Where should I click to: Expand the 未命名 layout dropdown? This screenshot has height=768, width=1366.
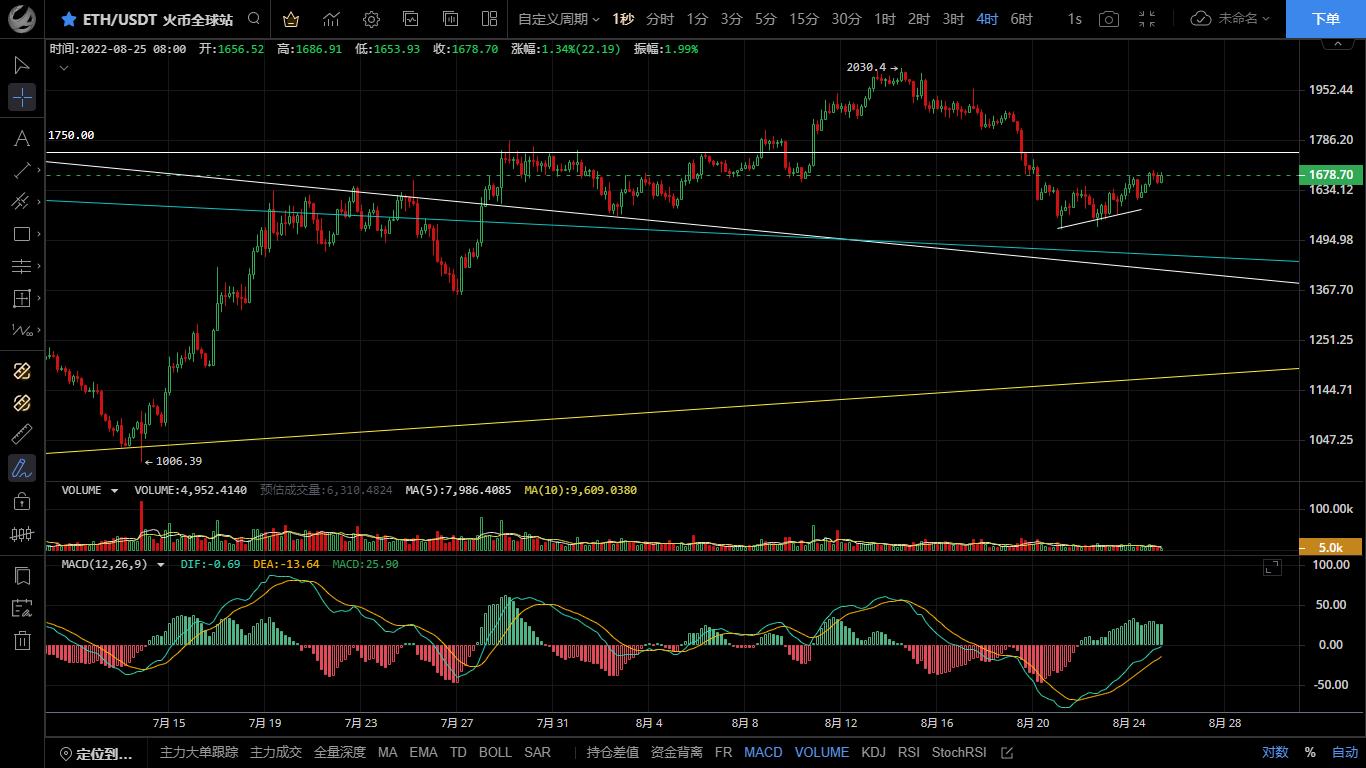pos(1231,19)
